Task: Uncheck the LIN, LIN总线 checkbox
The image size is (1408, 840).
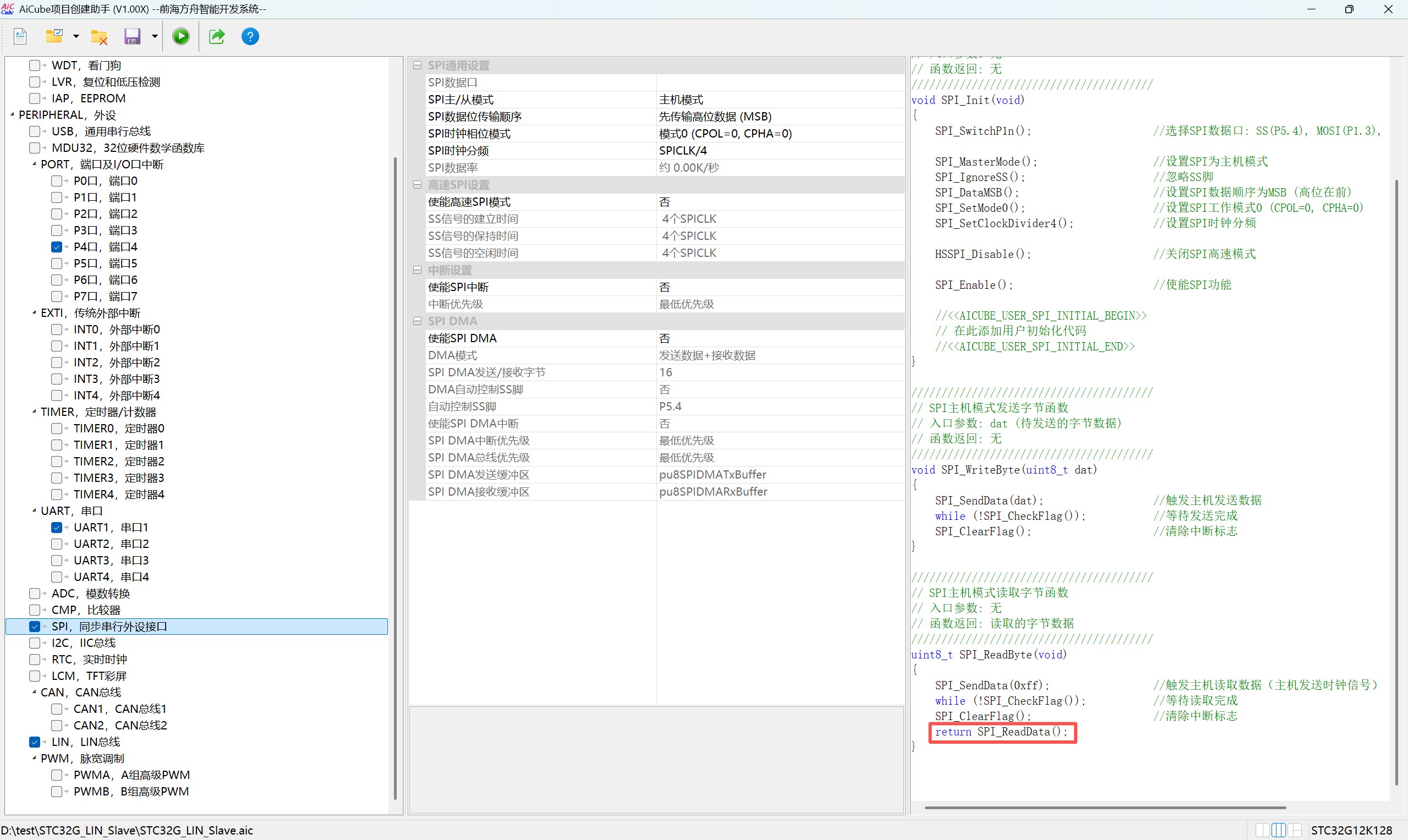Action: tap(35, 742)
